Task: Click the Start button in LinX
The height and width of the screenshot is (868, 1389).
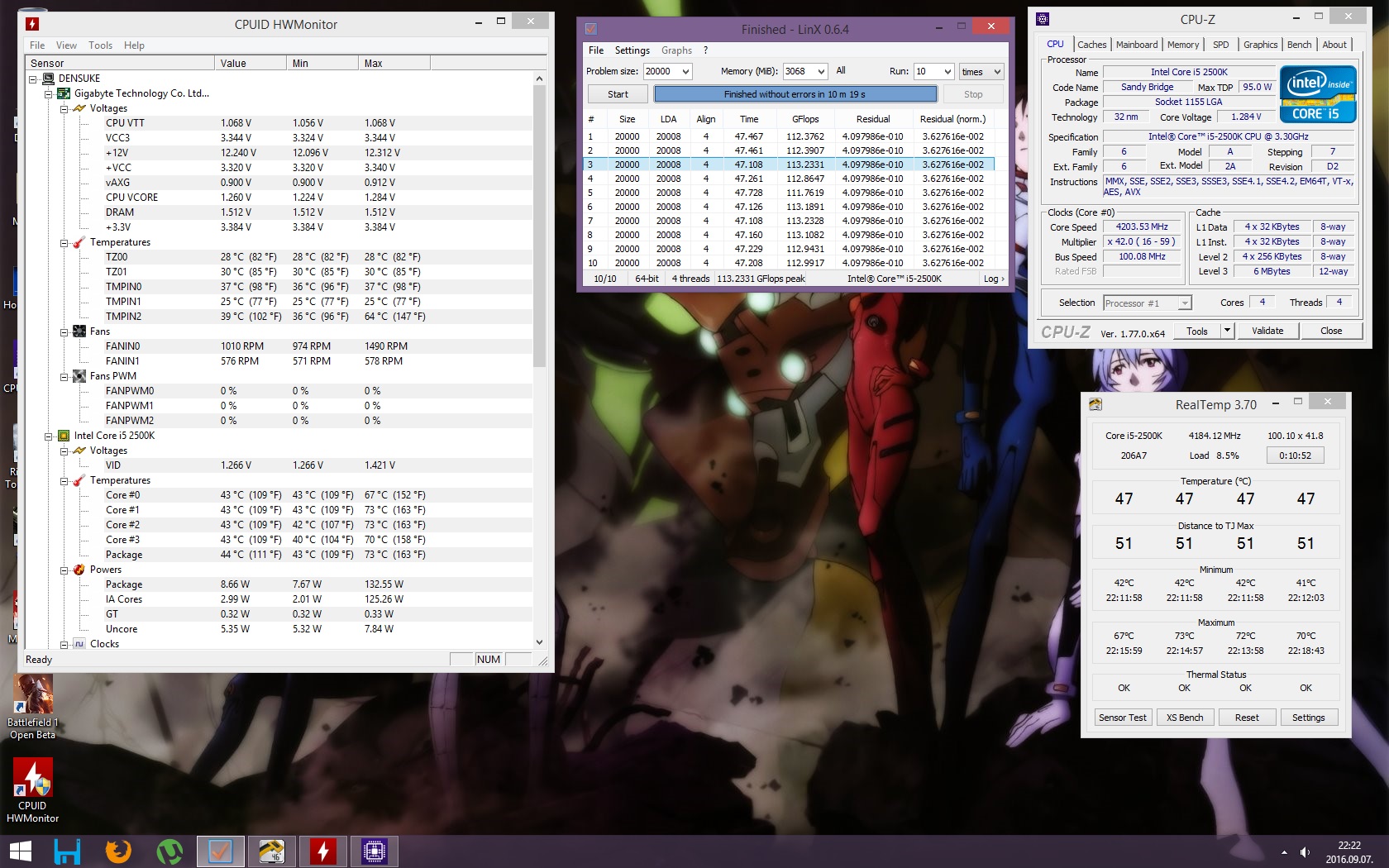Action: 618,94
